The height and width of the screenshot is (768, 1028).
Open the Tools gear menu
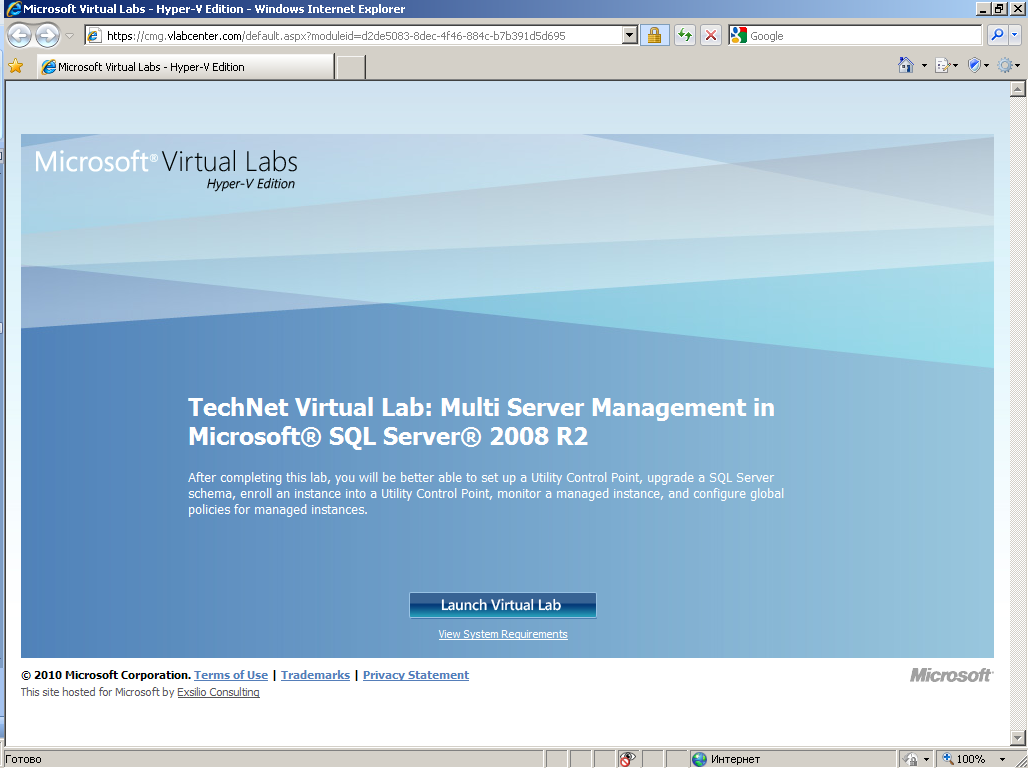[x=1005, y=65]
